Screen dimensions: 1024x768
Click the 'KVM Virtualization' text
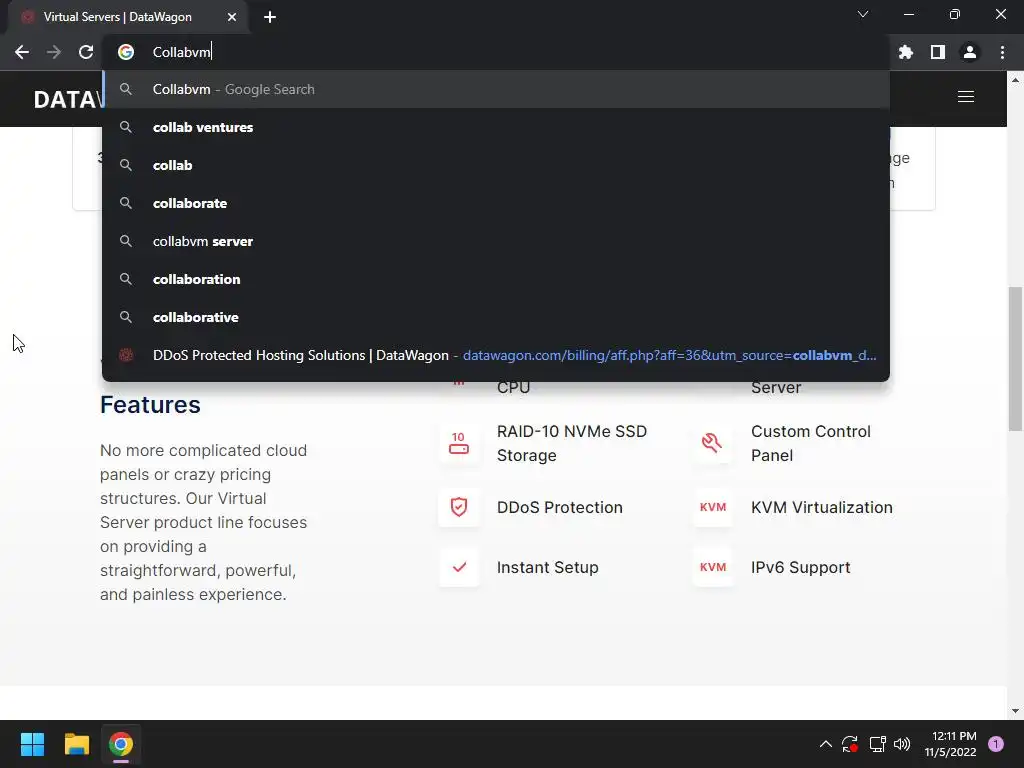pyautogui.click(x=822, y=507)
